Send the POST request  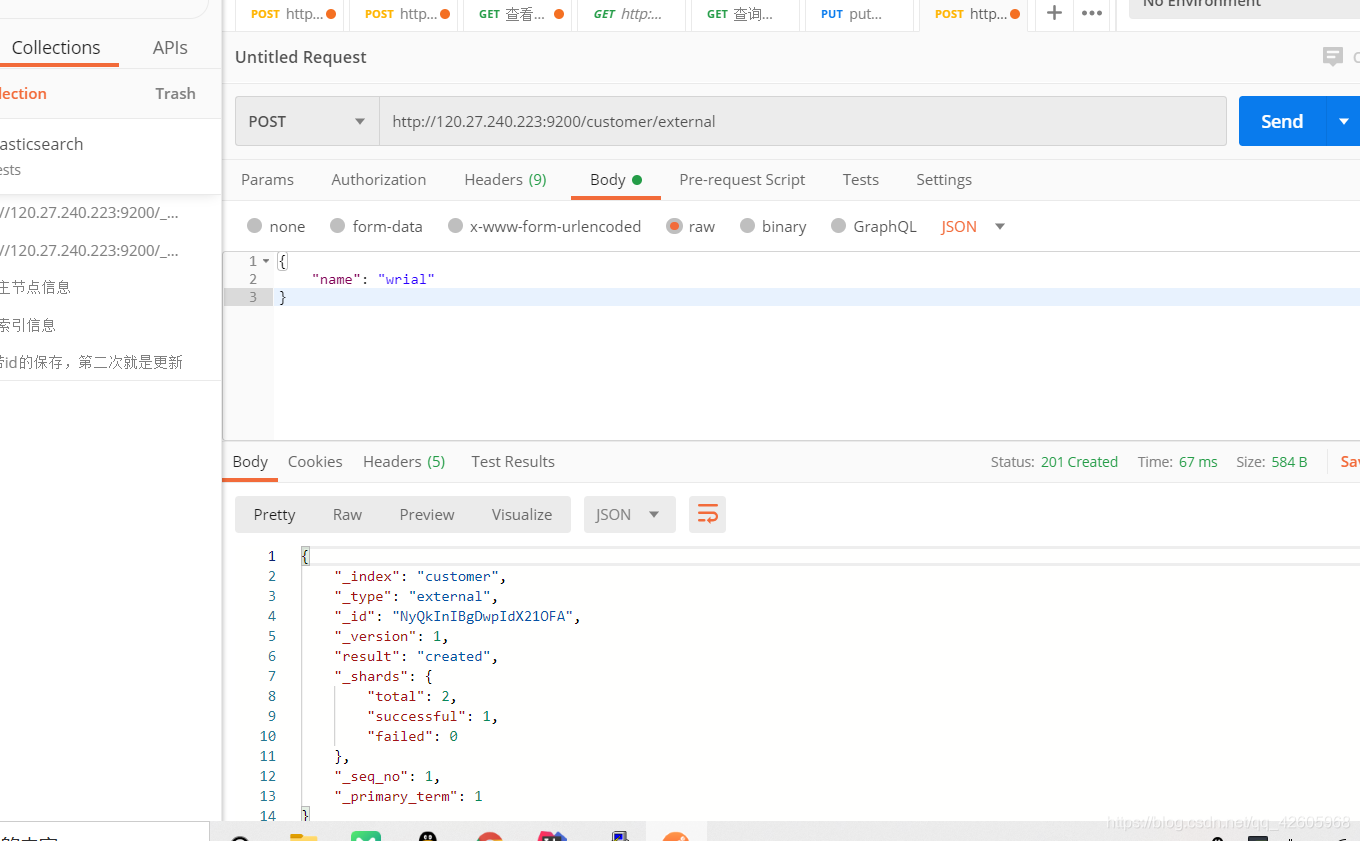[x=1282, y=121]
